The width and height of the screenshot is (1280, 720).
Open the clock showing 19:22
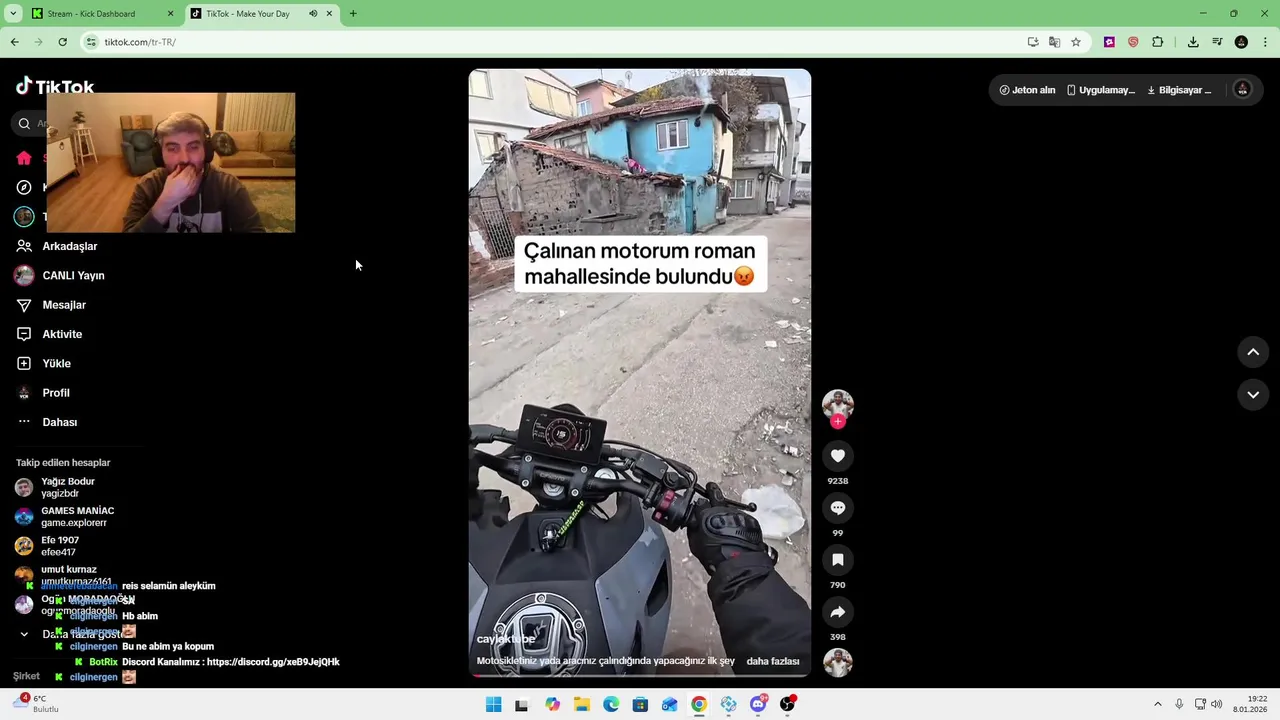(x=1251, y=704)
